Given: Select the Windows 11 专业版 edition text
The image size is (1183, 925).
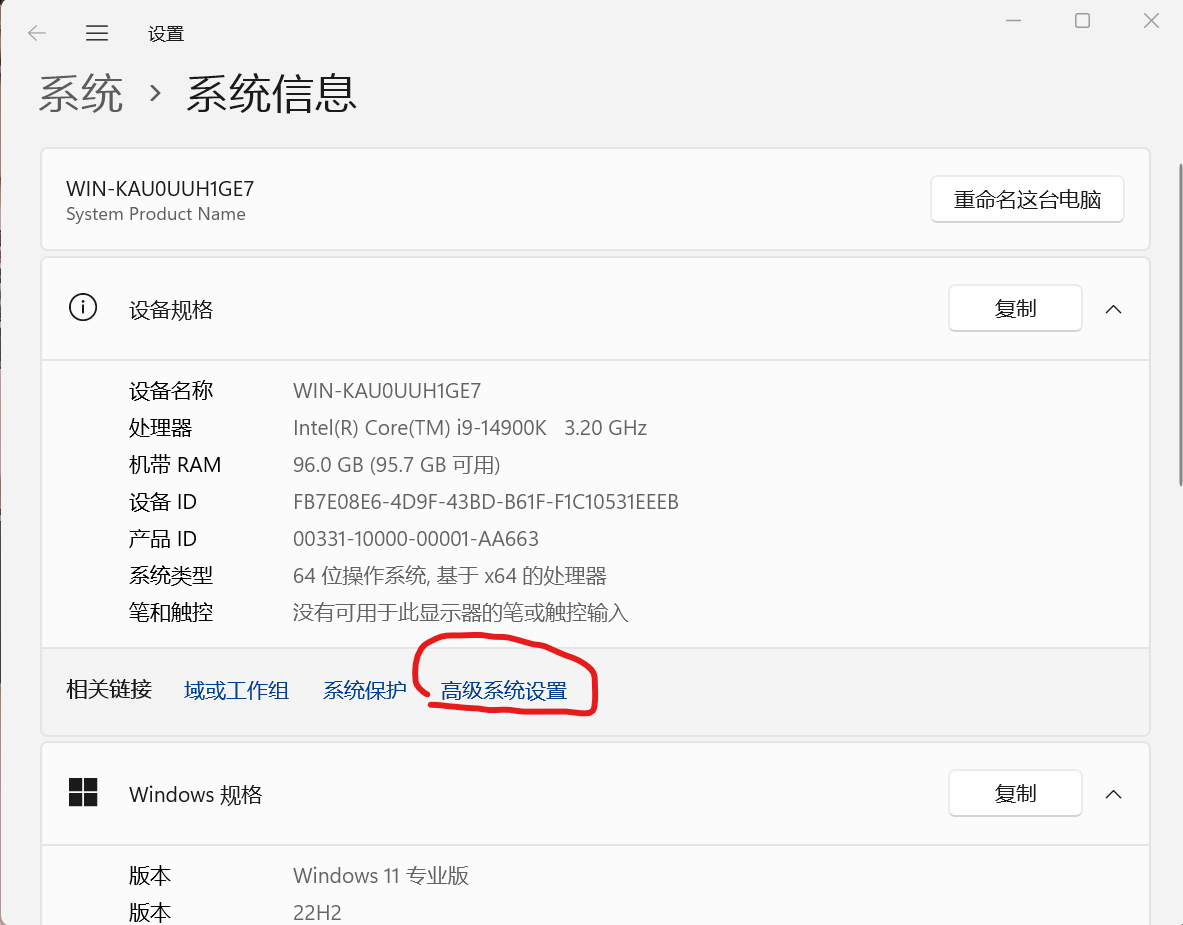Looking at the screenshot, I should 381,875.
